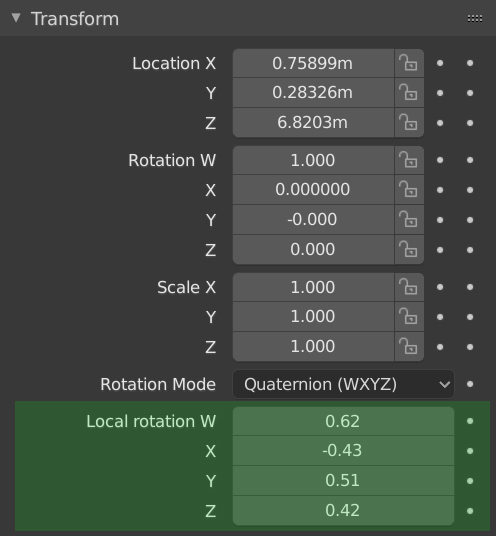
Task: Open the Rotation Mode dropdown
Action: [344, 384]
